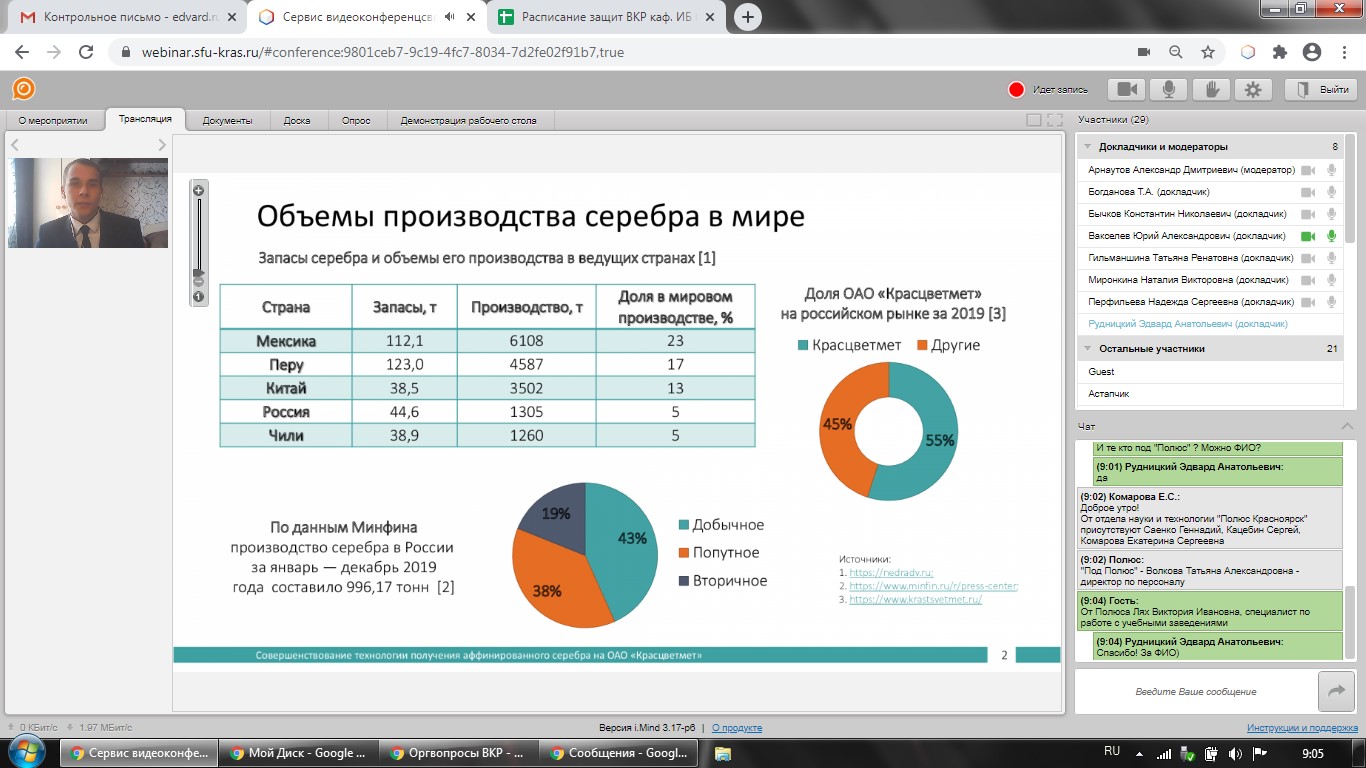
Task: Open the Chrome three-dot menu
Action: [1343, 52]
